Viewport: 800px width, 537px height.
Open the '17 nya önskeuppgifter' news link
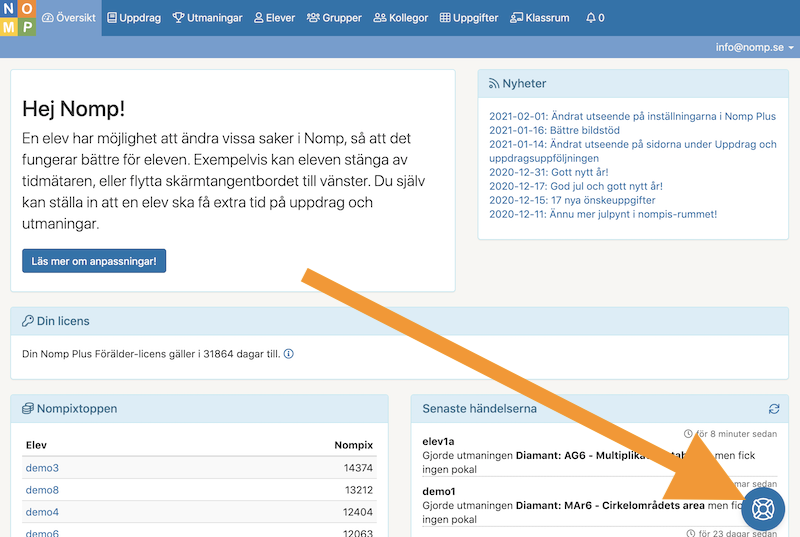point(572,200)
